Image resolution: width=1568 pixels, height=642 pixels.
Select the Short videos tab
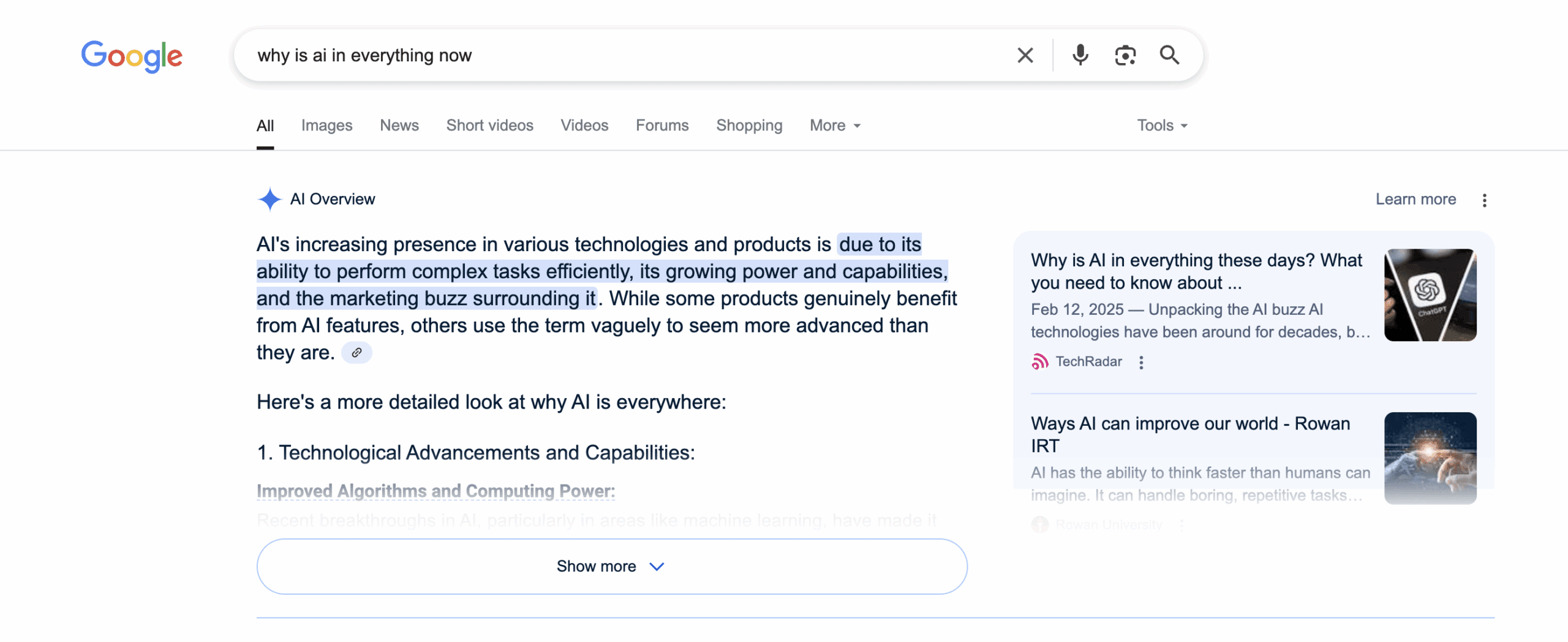490,126
